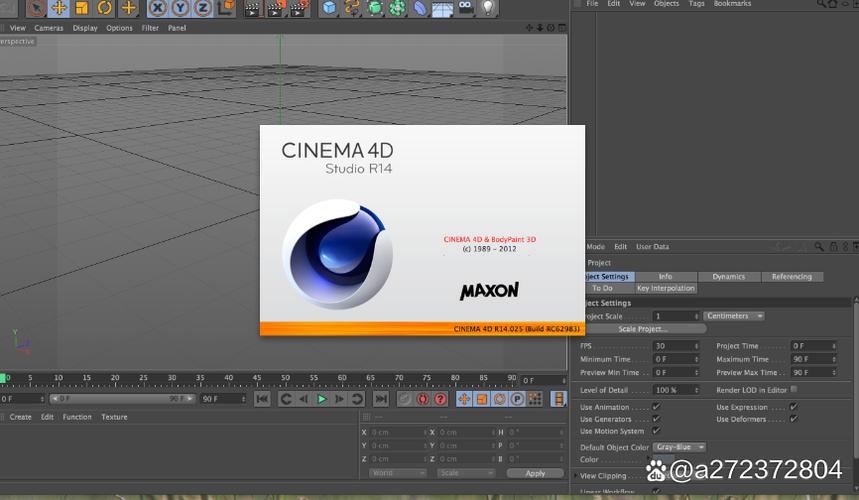Click Apply button in Coordinate Manager

[535, 473]
